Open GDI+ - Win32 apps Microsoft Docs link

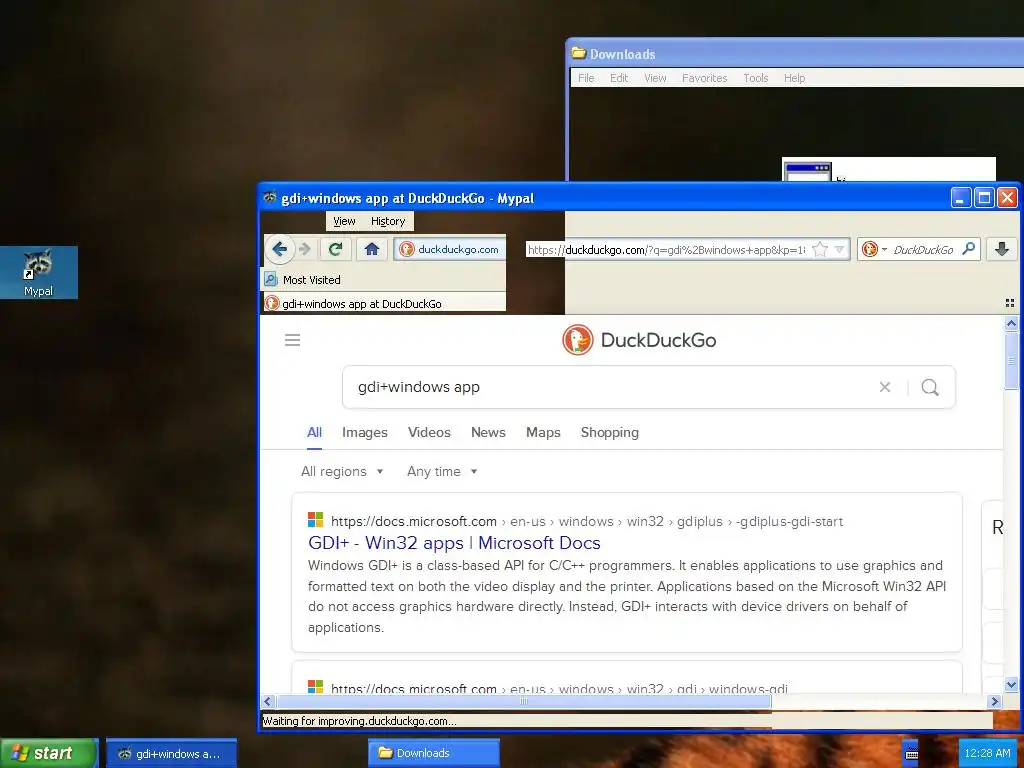coord(454,543)
